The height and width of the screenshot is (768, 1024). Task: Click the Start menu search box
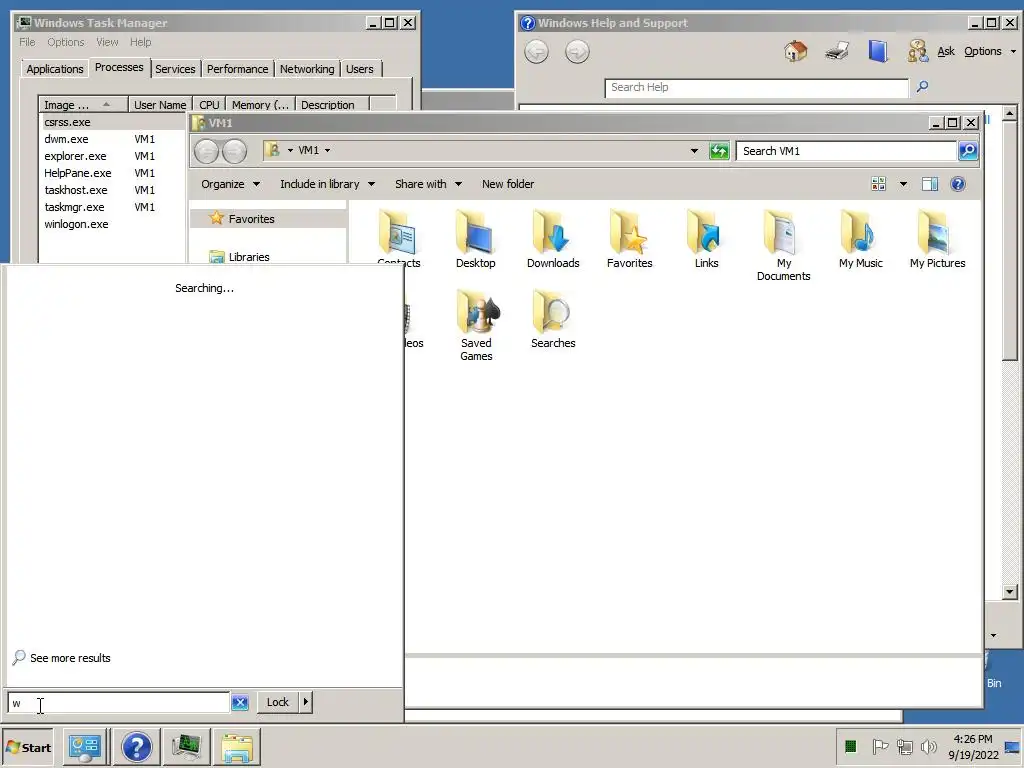[118, 703]
